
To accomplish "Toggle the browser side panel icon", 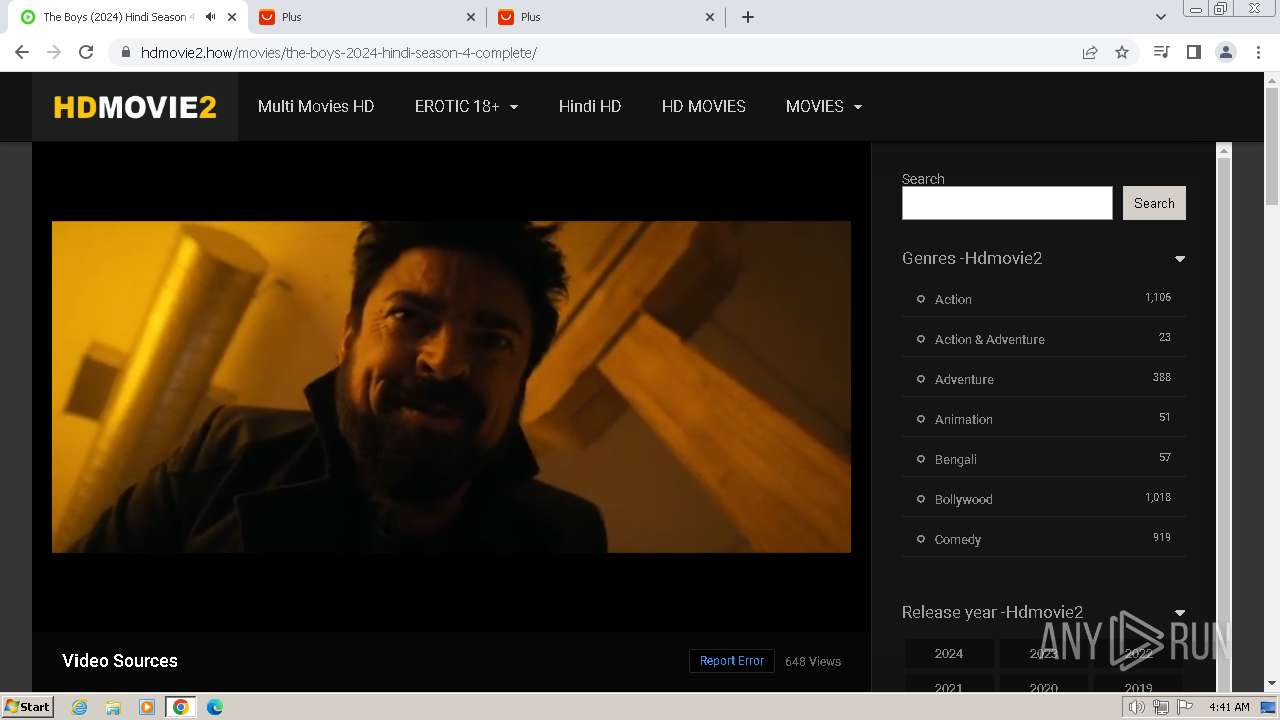I will 1193,52.
